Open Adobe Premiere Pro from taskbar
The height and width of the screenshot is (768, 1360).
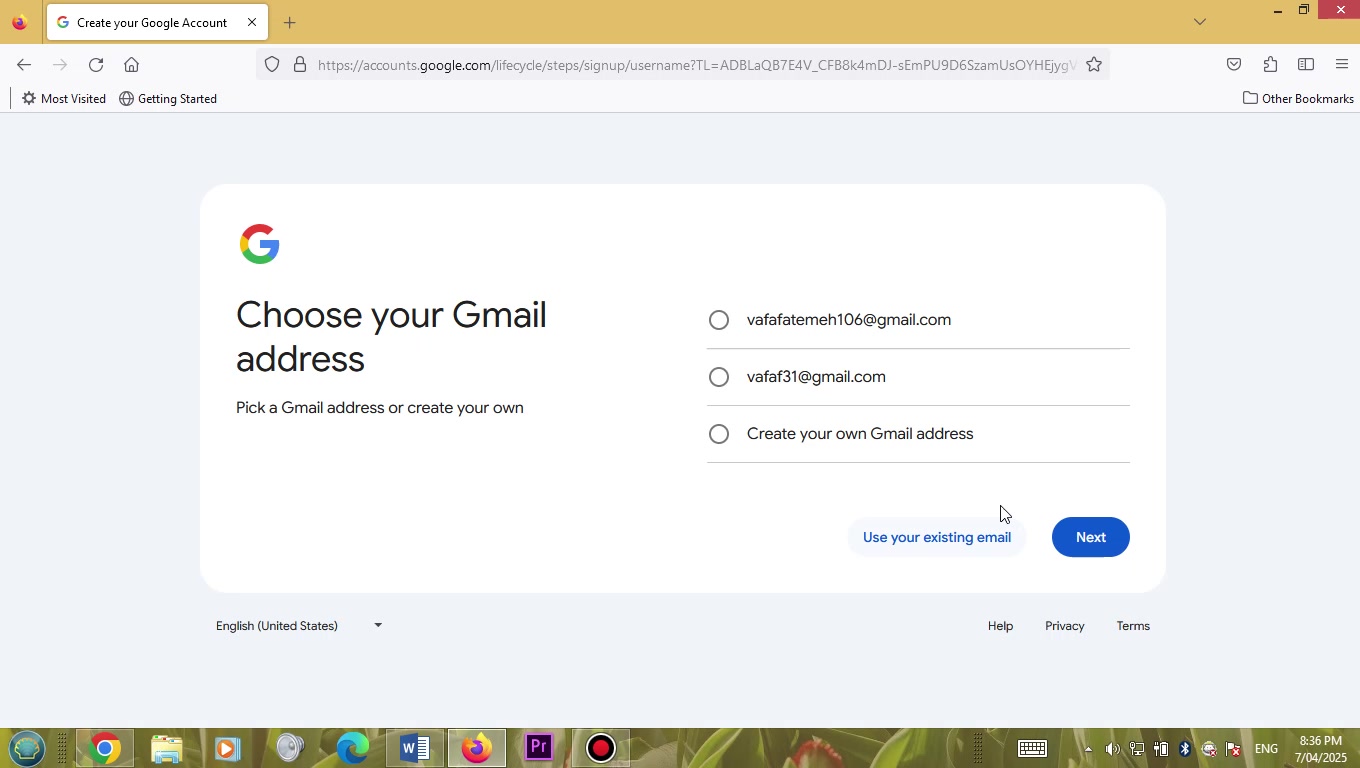tap(538, 748)
